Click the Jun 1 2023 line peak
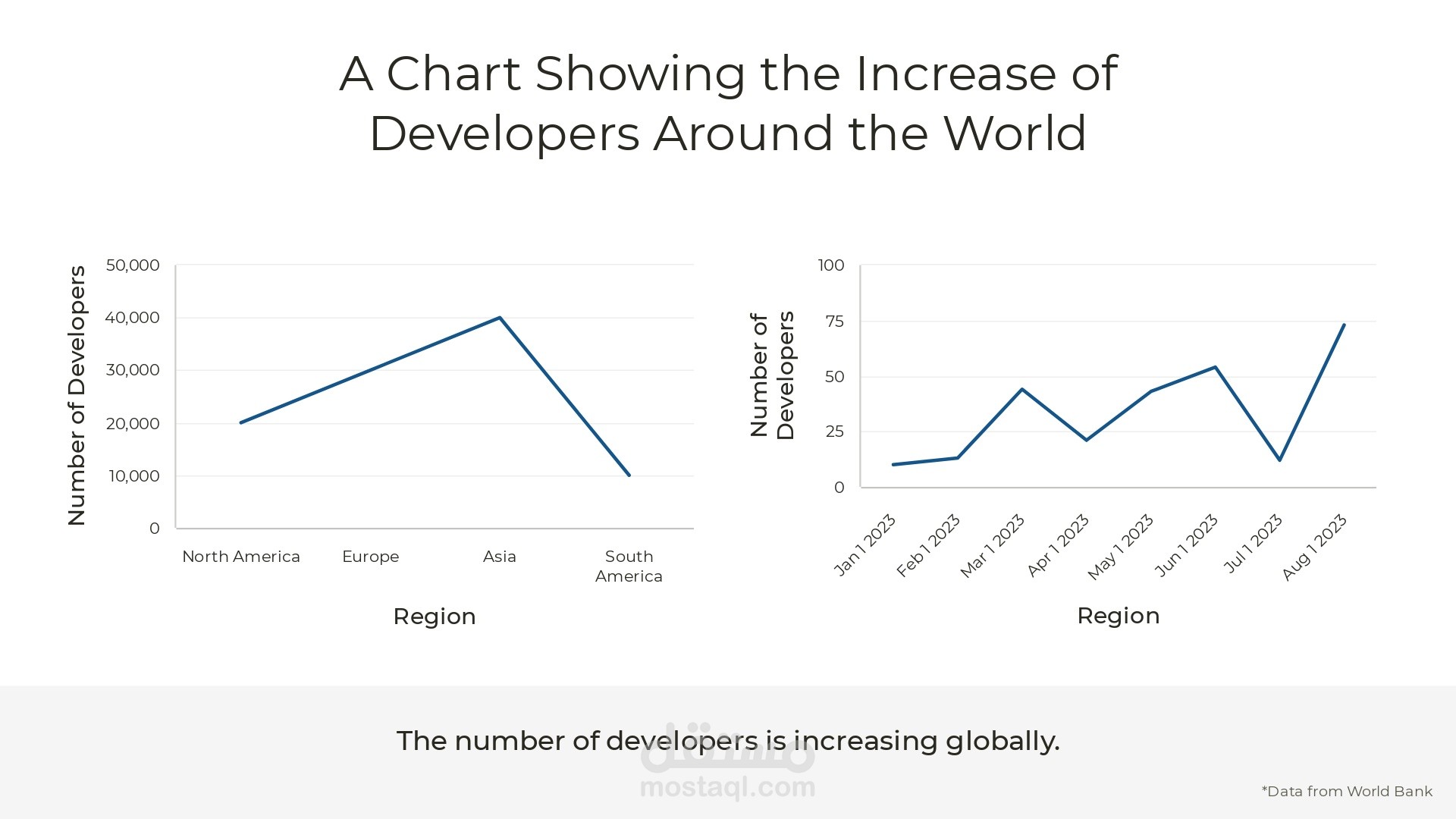The height and width of the screenshot is (819, 1456). click(1215, 368)
